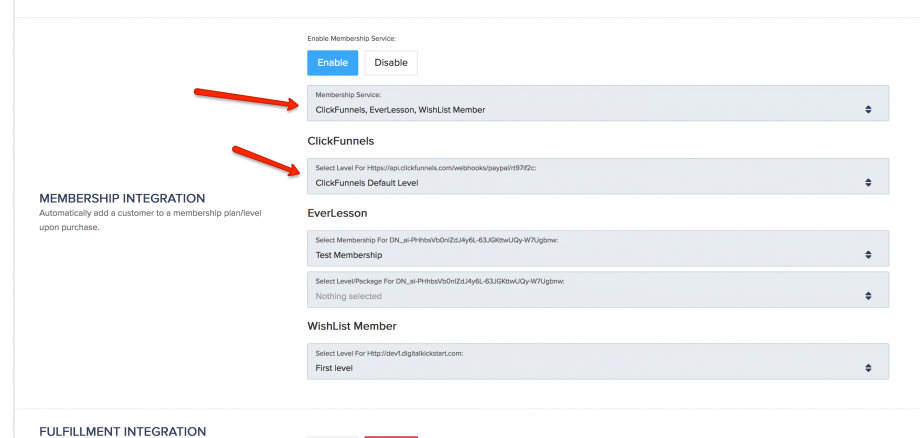Image resolution: width=920 pixels, height=438 pixels.
Task: Open the WishList Member First level dropdown
Action: pos(598,361)
